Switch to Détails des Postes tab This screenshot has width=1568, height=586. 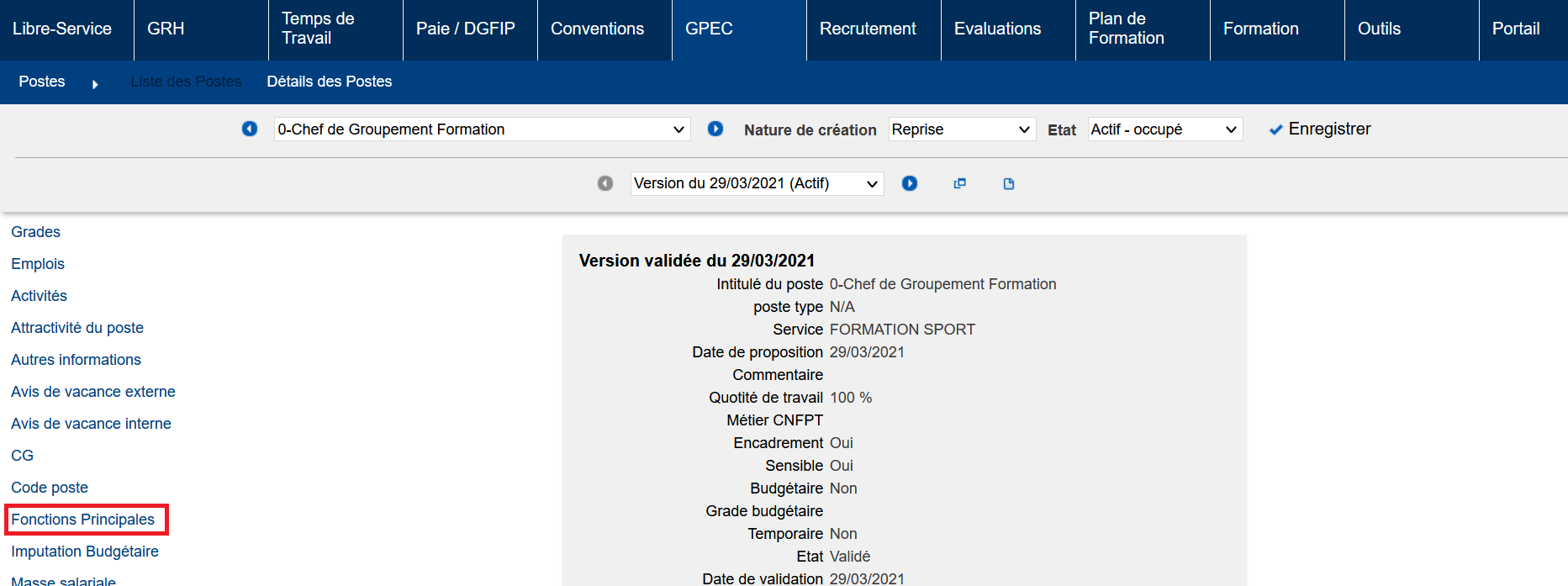click(x=330, y=82)
